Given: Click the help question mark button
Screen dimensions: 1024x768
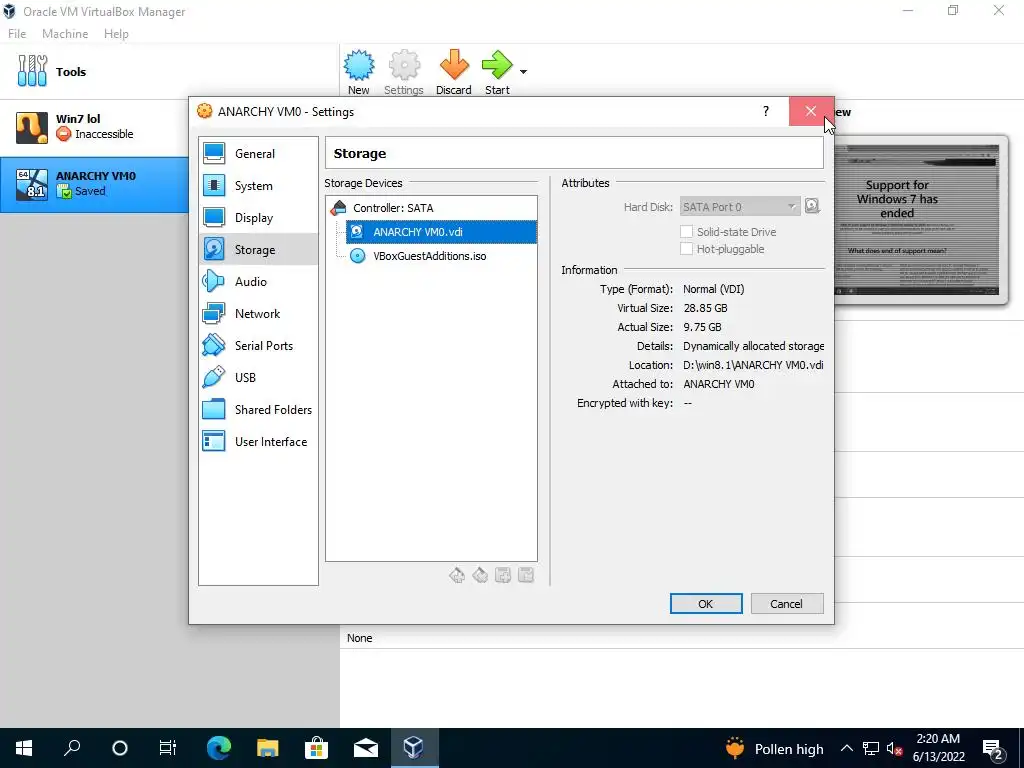Looking at the screenshot, I should [766, 111].
